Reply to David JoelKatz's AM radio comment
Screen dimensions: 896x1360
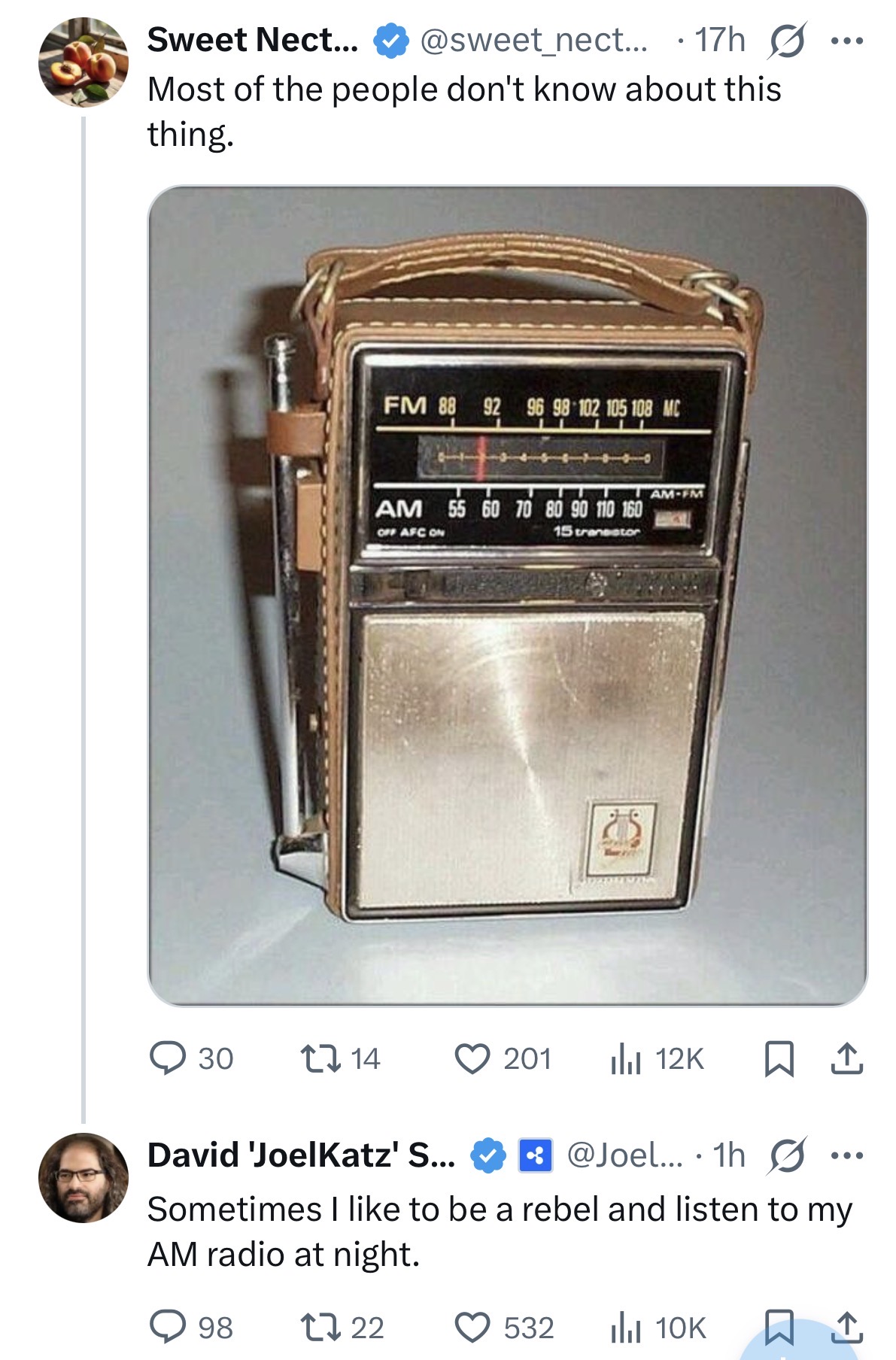(169, 1327)
